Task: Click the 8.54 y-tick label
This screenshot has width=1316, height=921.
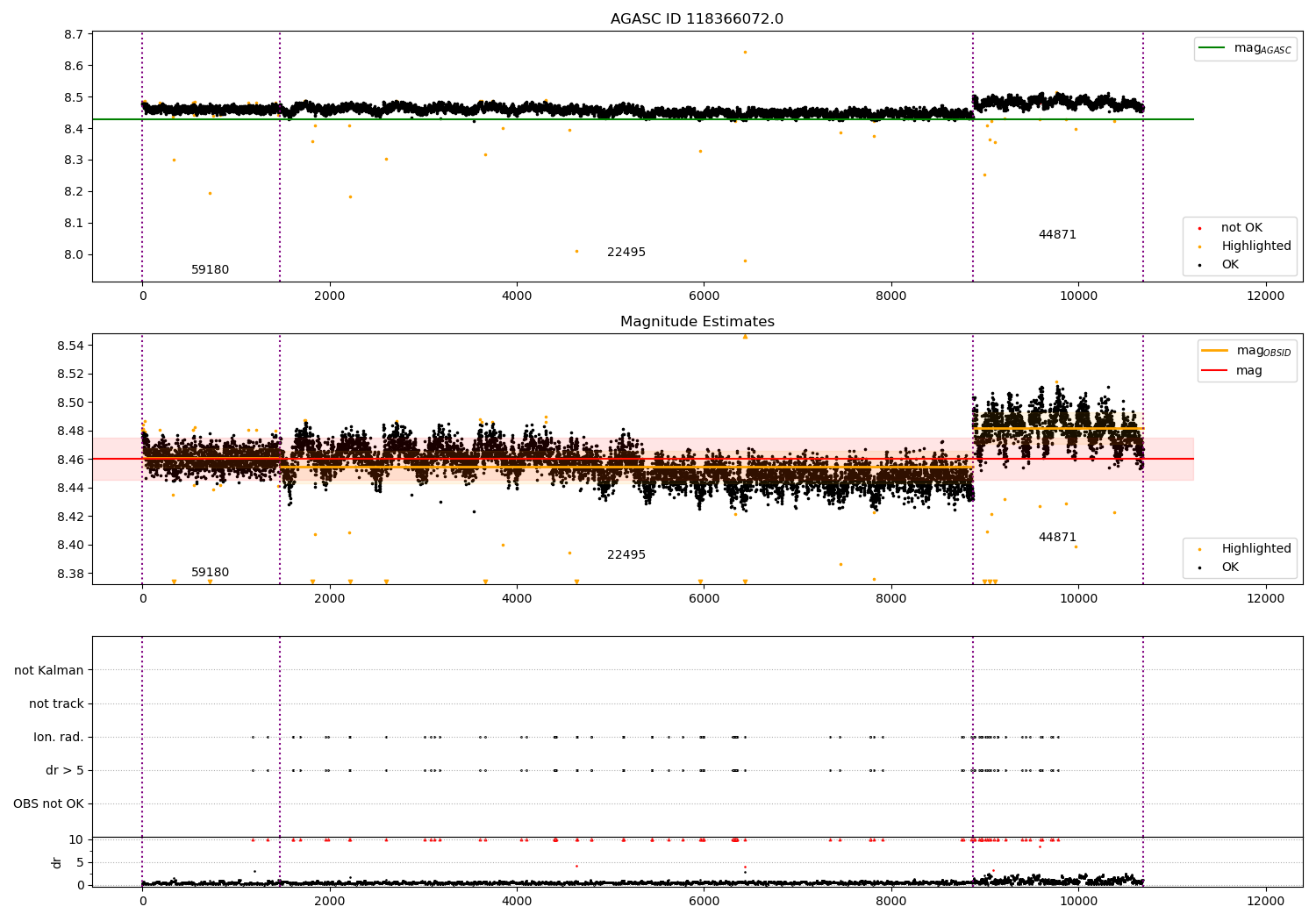Action: click(x=70, y=346)
